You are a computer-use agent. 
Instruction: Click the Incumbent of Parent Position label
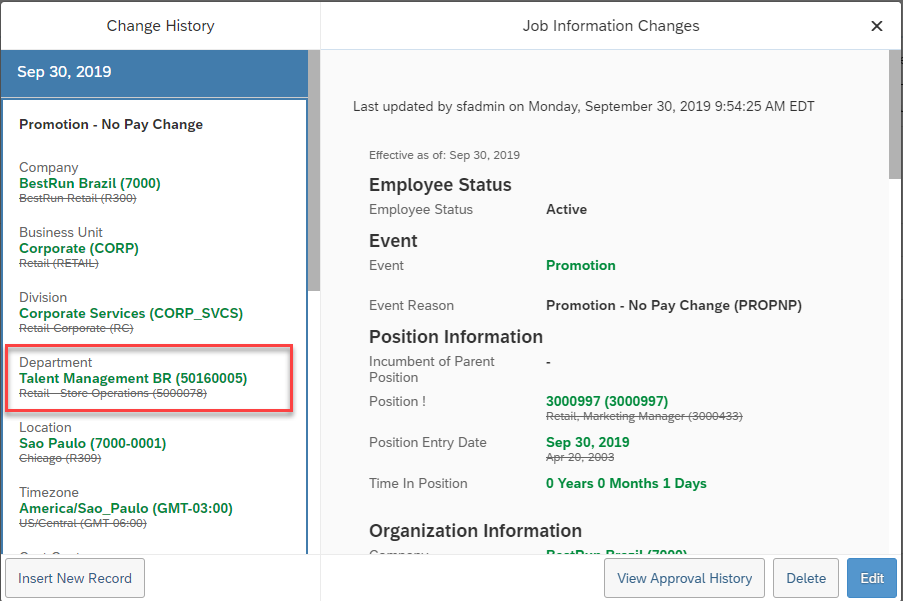click(431, 370)
